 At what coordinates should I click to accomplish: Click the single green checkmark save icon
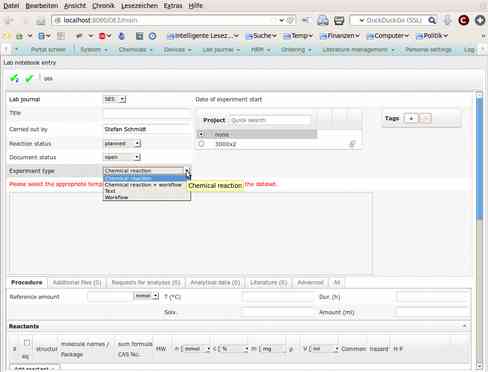click(x=29, y=78)
